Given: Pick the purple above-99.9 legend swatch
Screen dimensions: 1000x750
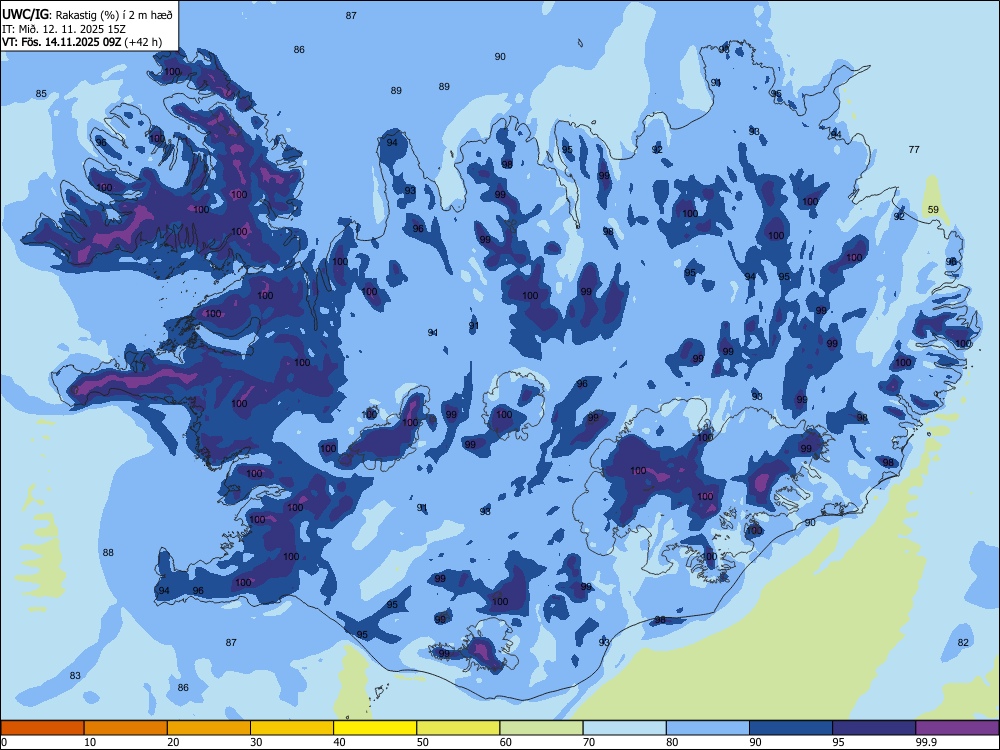Looking at the screenshot, I should [957, 728].
